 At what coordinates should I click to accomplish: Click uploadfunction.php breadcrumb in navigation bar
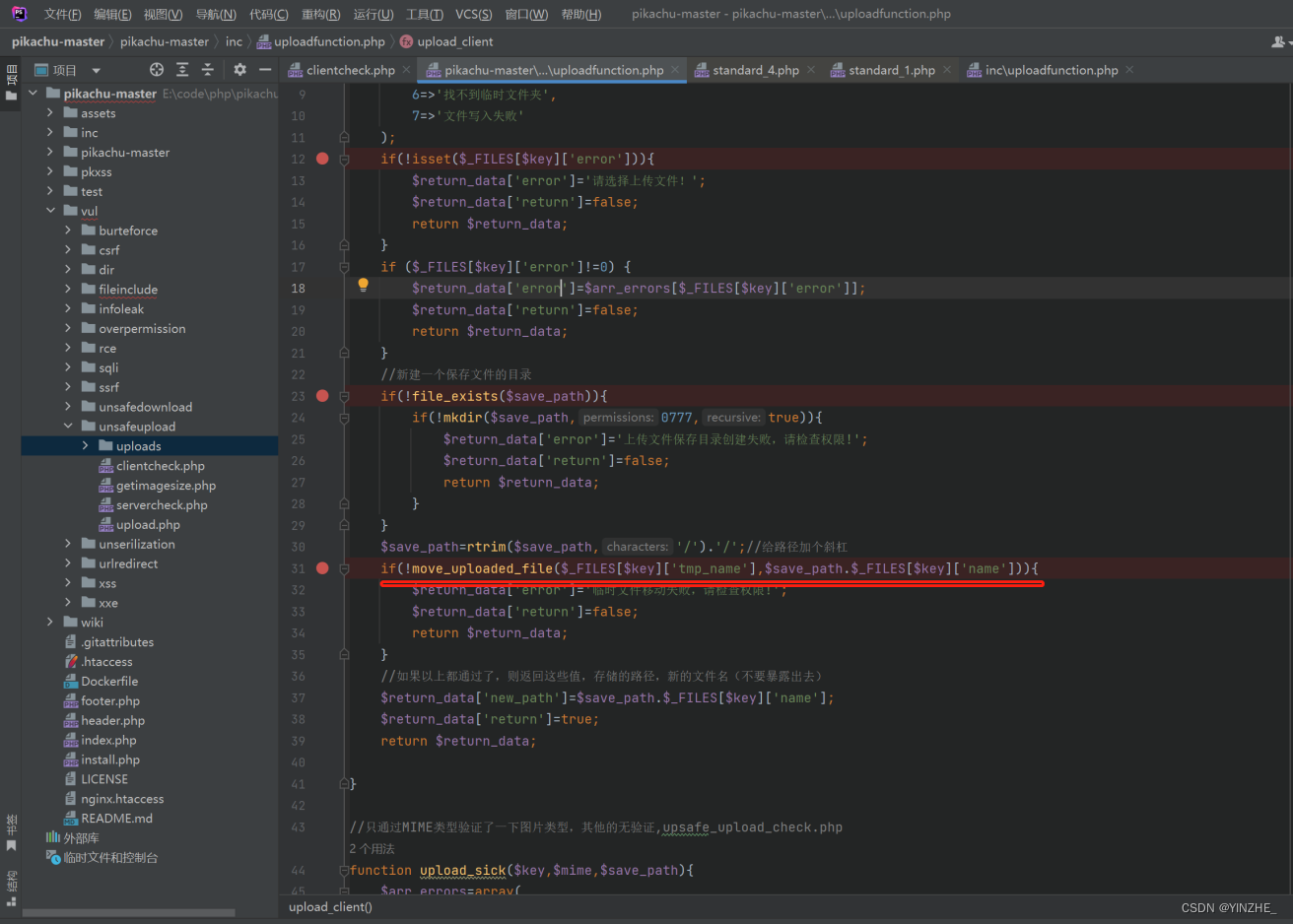(x=321, y=41)
